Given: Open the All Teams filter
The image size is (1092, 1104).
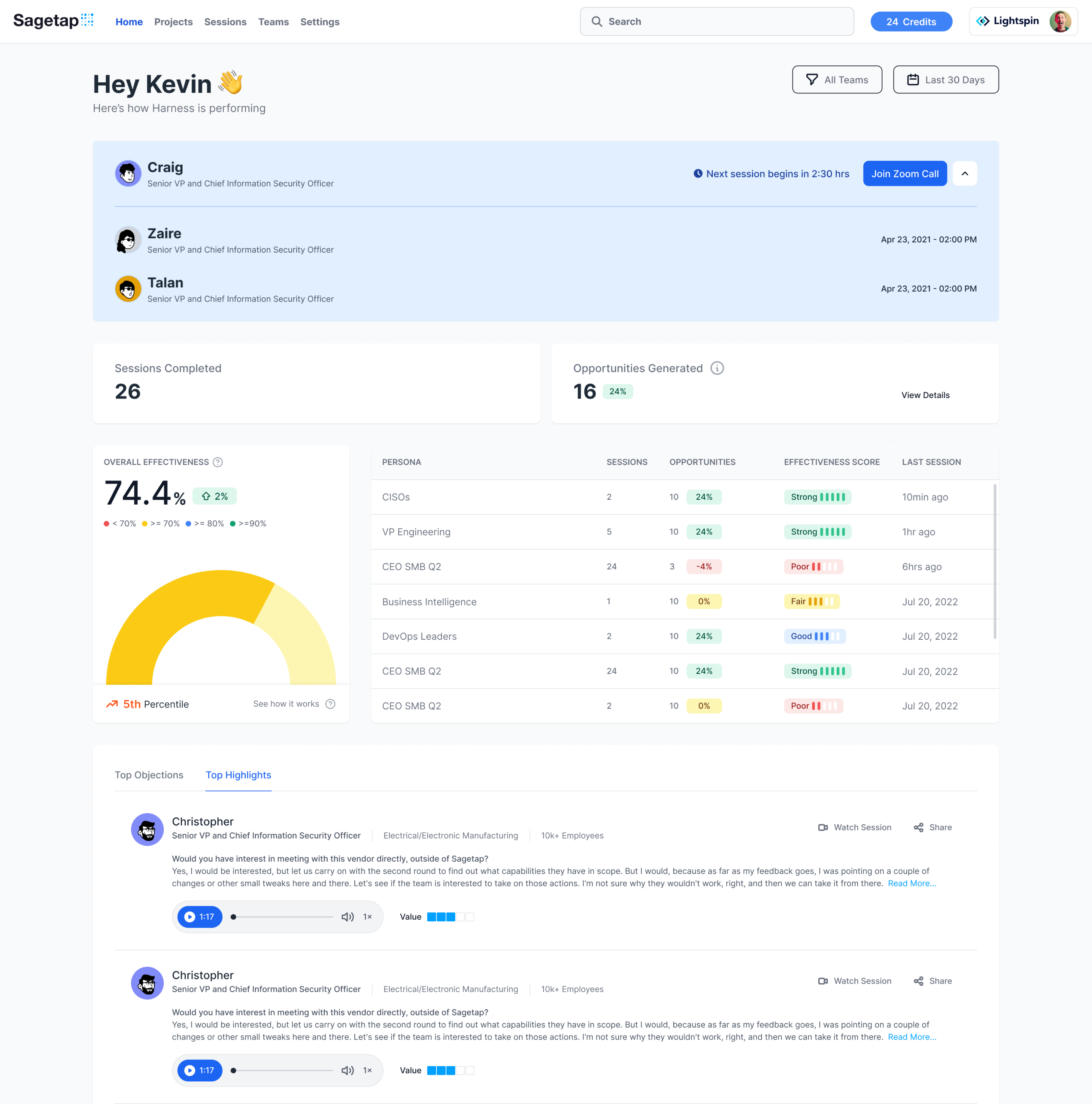Looking at the screenshot, I should pyautogui.click(x=837, y=80).
